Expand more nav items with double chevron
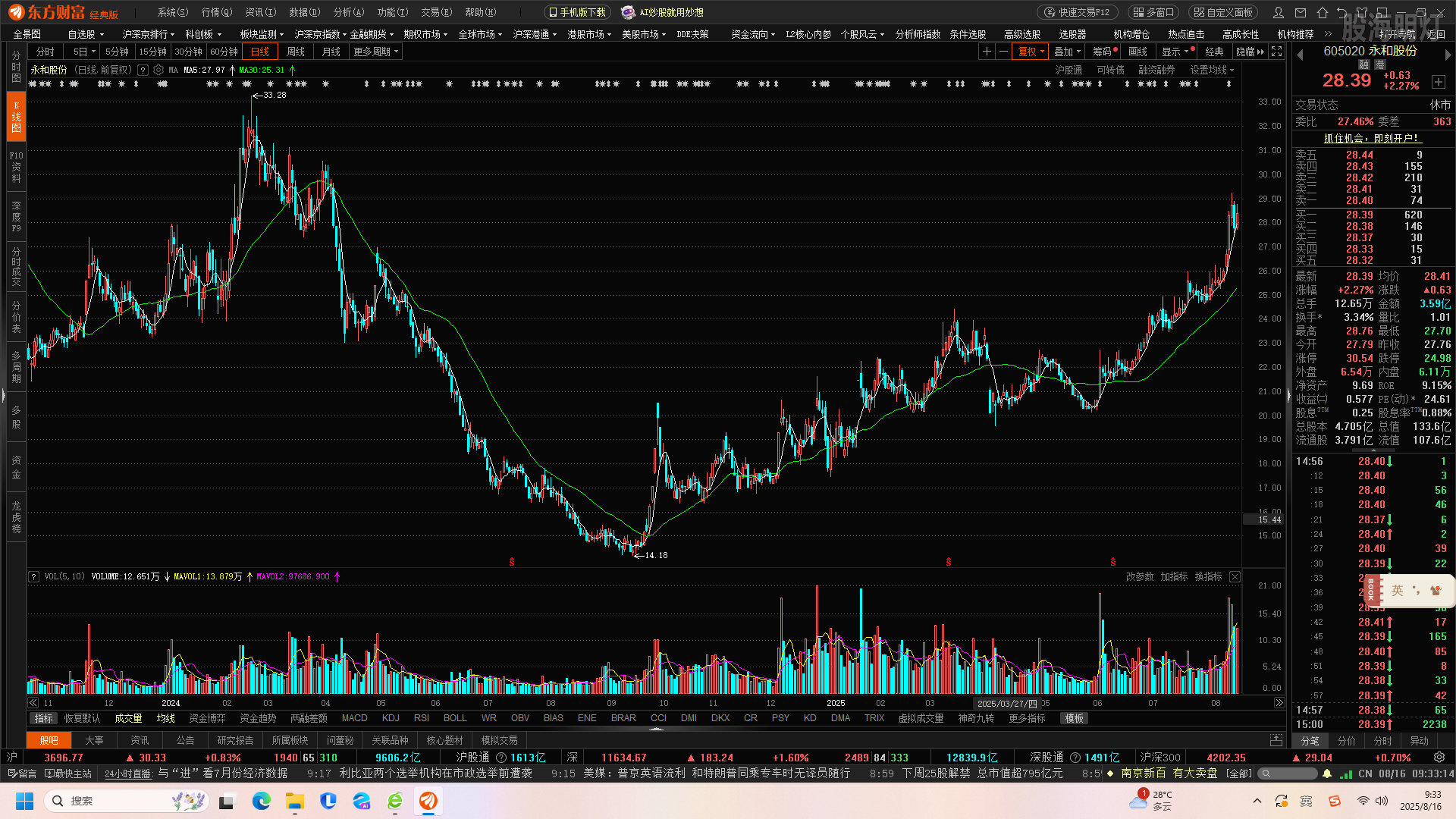This screenshot has height=819, width=1456. [x=1327, y=34]
